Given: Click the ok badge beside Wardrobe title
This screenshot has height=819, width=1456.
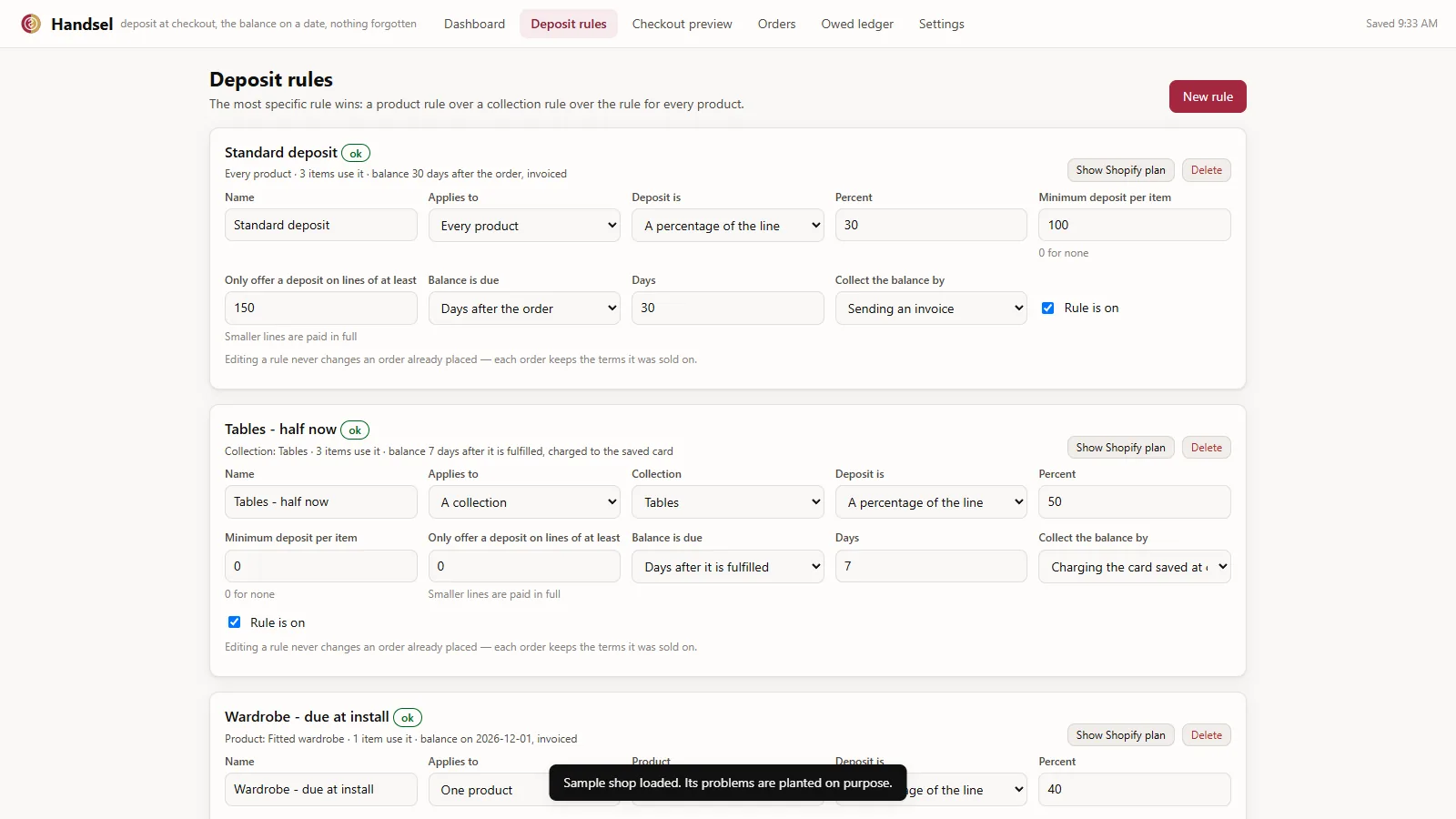Looking at the screenshot, I should [x=408, y=718].
